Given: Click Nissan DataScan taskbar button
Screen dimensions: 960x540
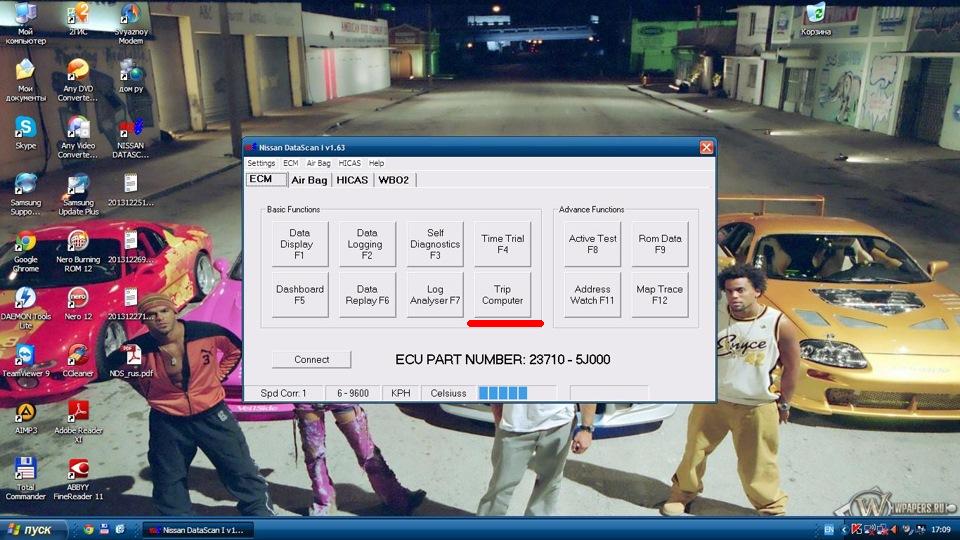Looking at the screenshot, I should pyautogui.click(x=197, y=530).
